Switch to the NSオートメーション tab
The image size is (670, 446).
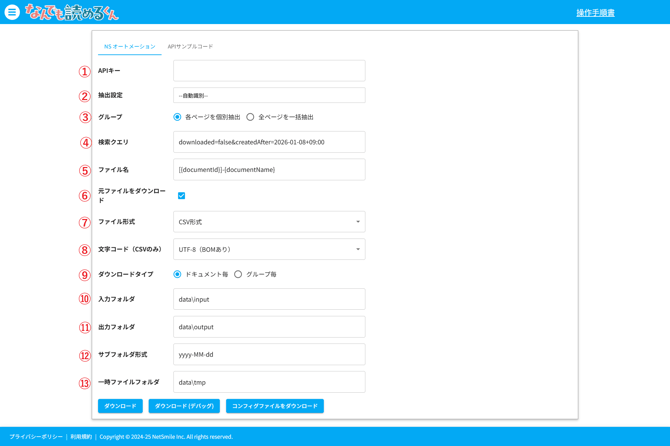click(130, 46)
